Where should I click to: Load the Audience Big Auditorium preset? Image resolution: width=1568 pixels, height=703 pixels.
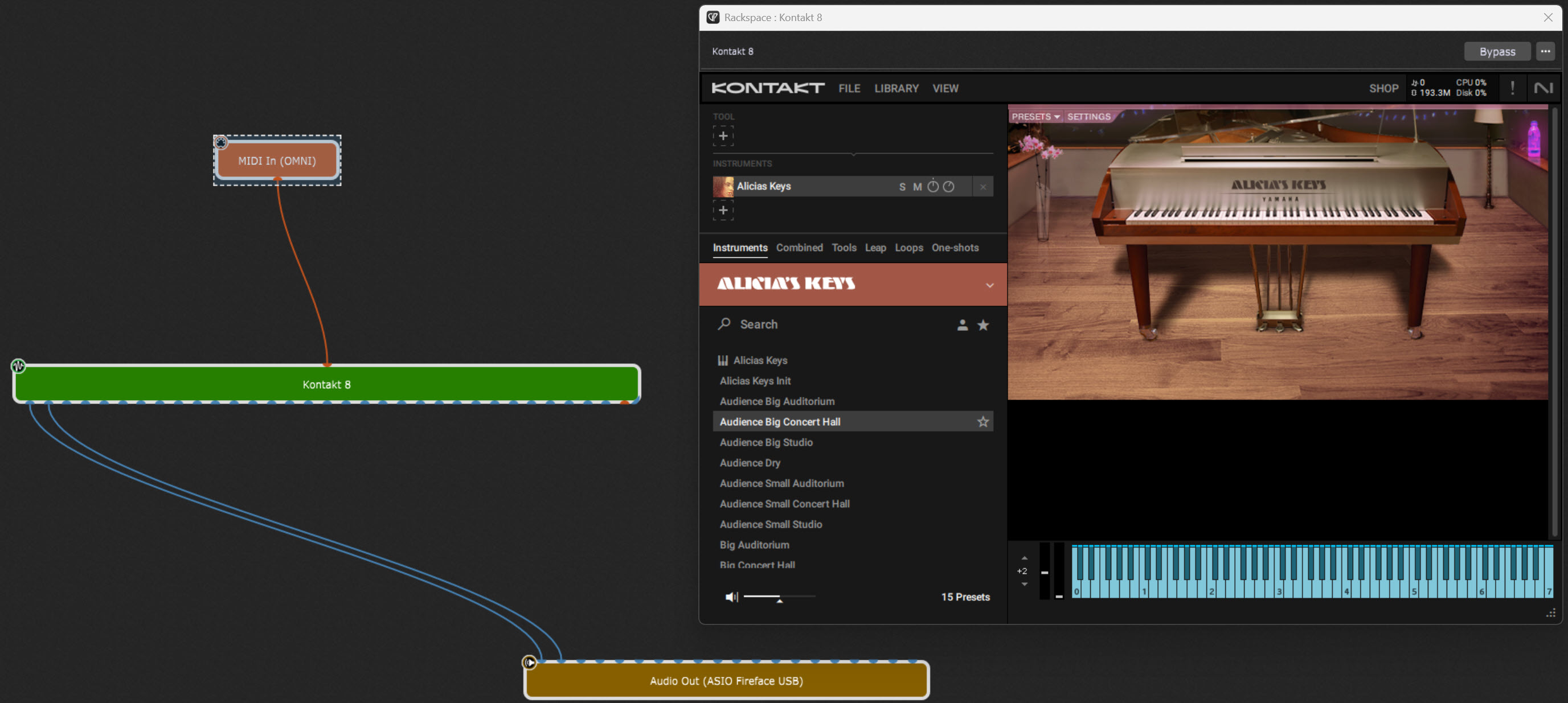pyautogui.click(x=853, y=401)
